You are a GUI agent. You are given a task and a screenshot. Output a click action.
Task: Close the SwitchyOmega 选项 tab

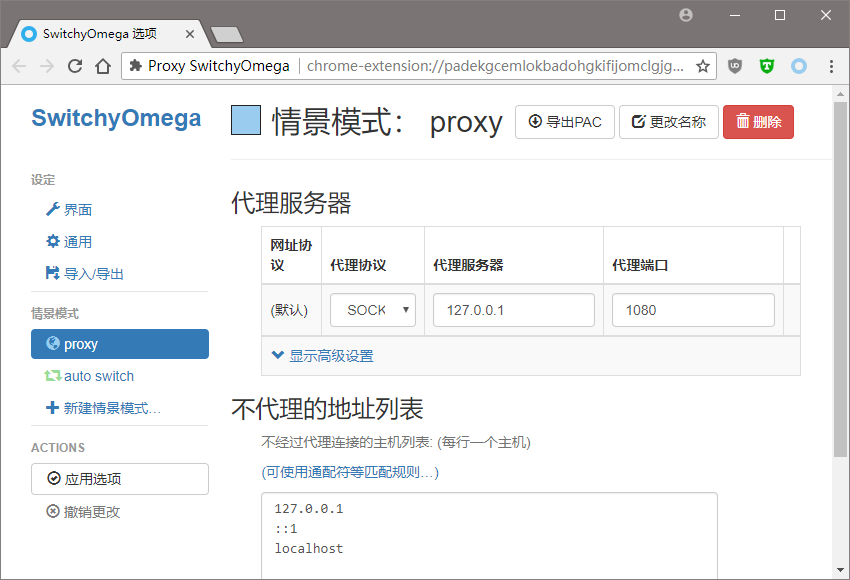coord(190,34)
